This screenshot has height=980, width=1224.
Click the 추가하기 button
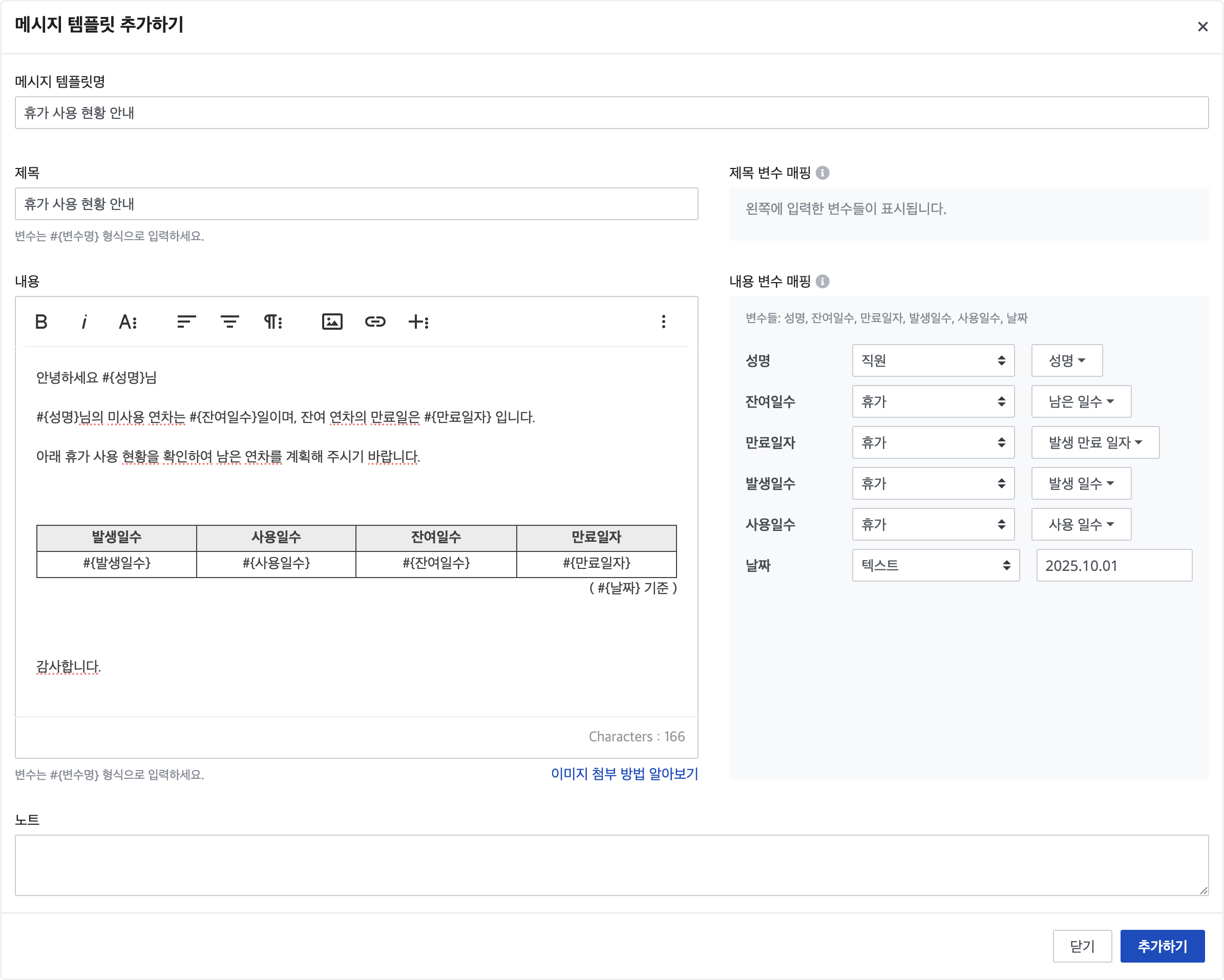(x=1162, y=946)
